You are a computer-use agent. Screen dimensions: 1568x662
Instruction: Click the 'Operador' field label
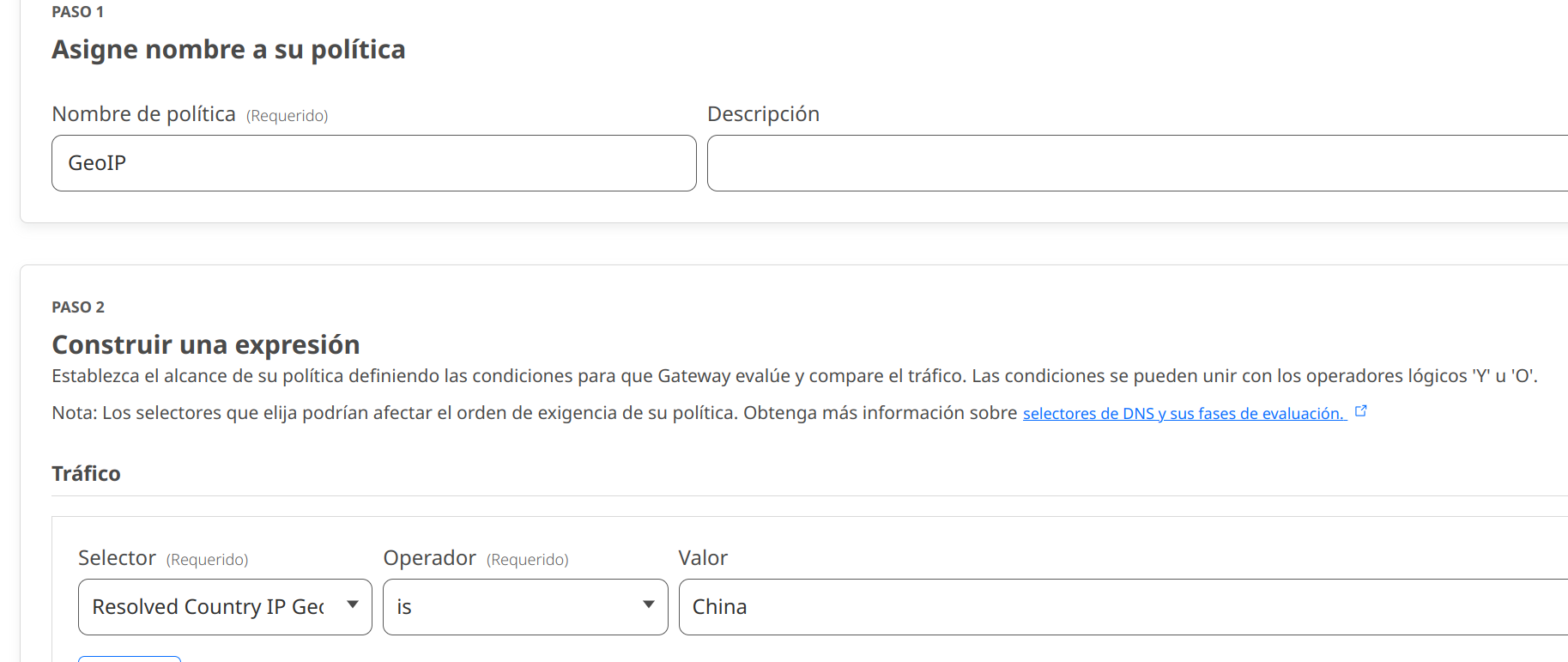point(429,558)
